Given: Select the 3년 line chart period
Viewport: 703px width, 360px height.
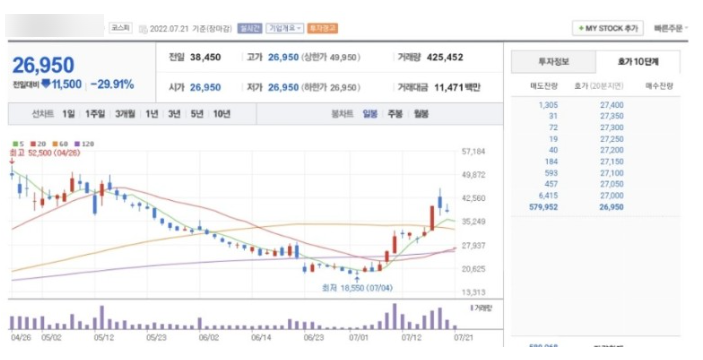Looking at the screenshot, I should coord(174,114).
